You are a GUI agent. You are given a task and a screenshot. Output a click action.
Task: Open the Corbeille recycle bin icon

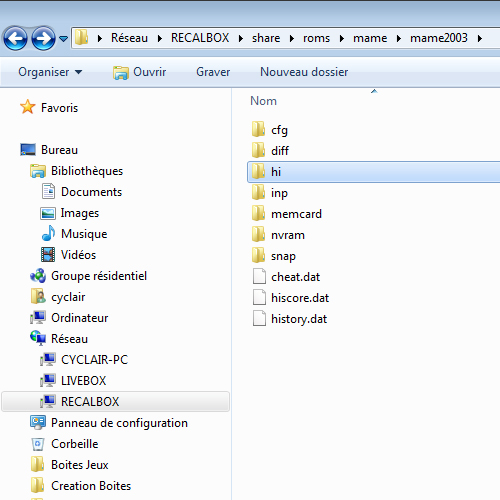[x=38, y=444]
